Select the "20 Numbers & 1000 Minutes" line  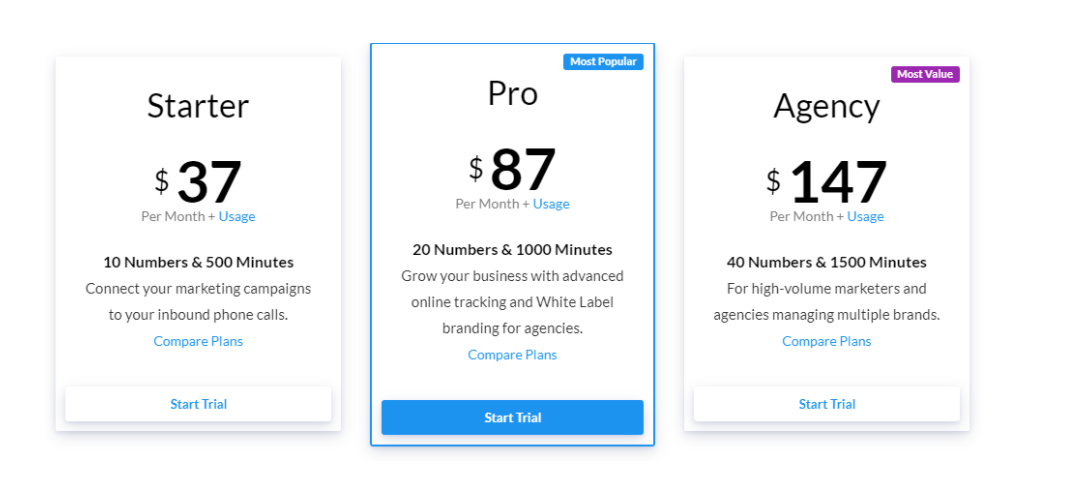512,249
